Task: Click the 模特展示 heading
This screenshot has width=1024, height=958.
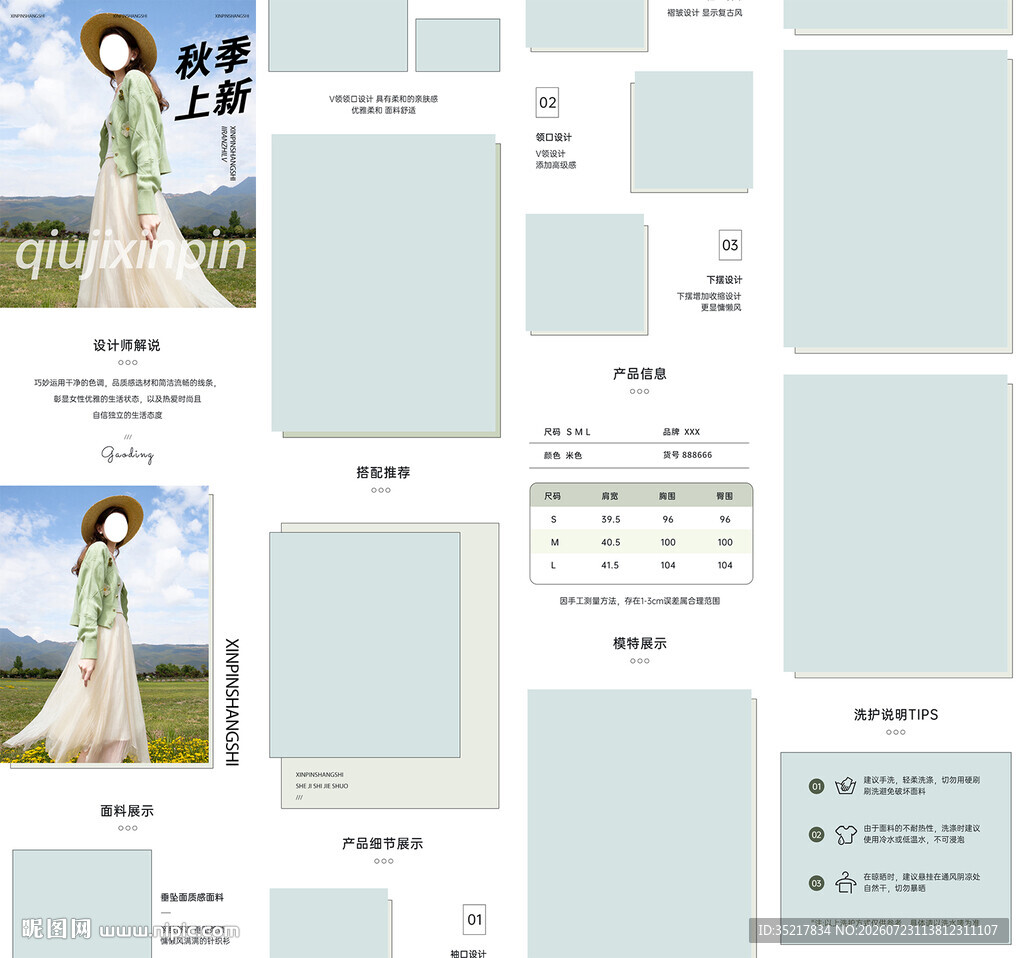Action: (x=639, y=643)
